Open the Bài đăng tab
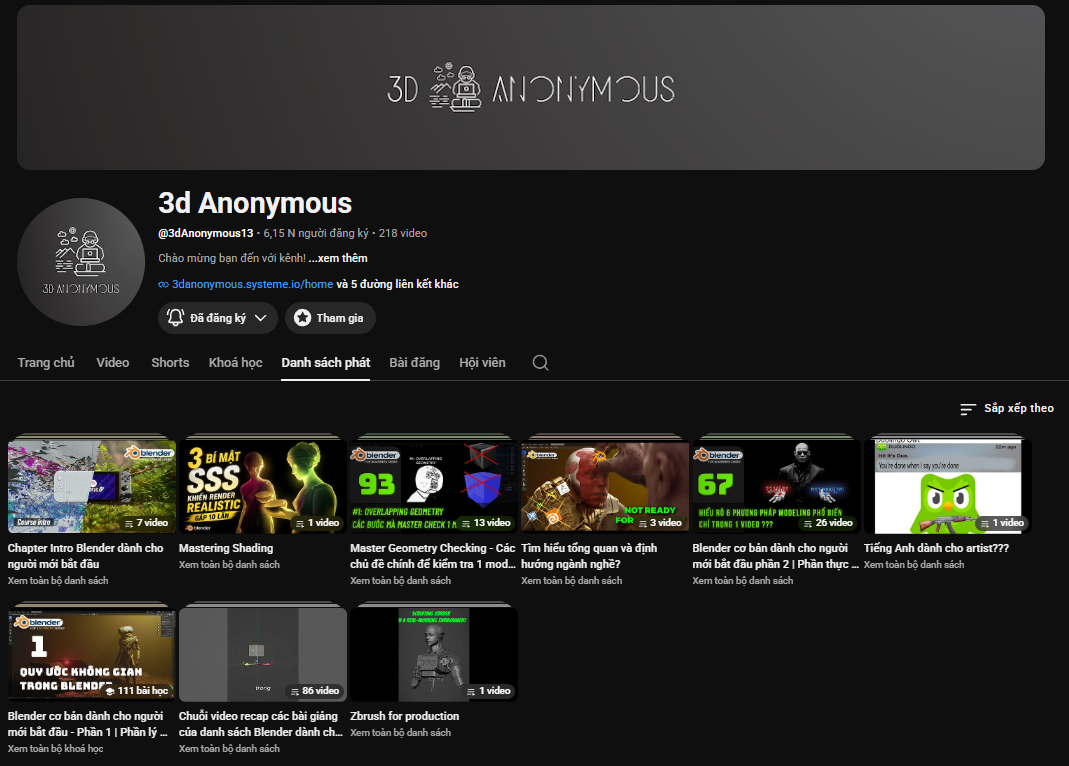1069x766 pixels. (414, 363)
